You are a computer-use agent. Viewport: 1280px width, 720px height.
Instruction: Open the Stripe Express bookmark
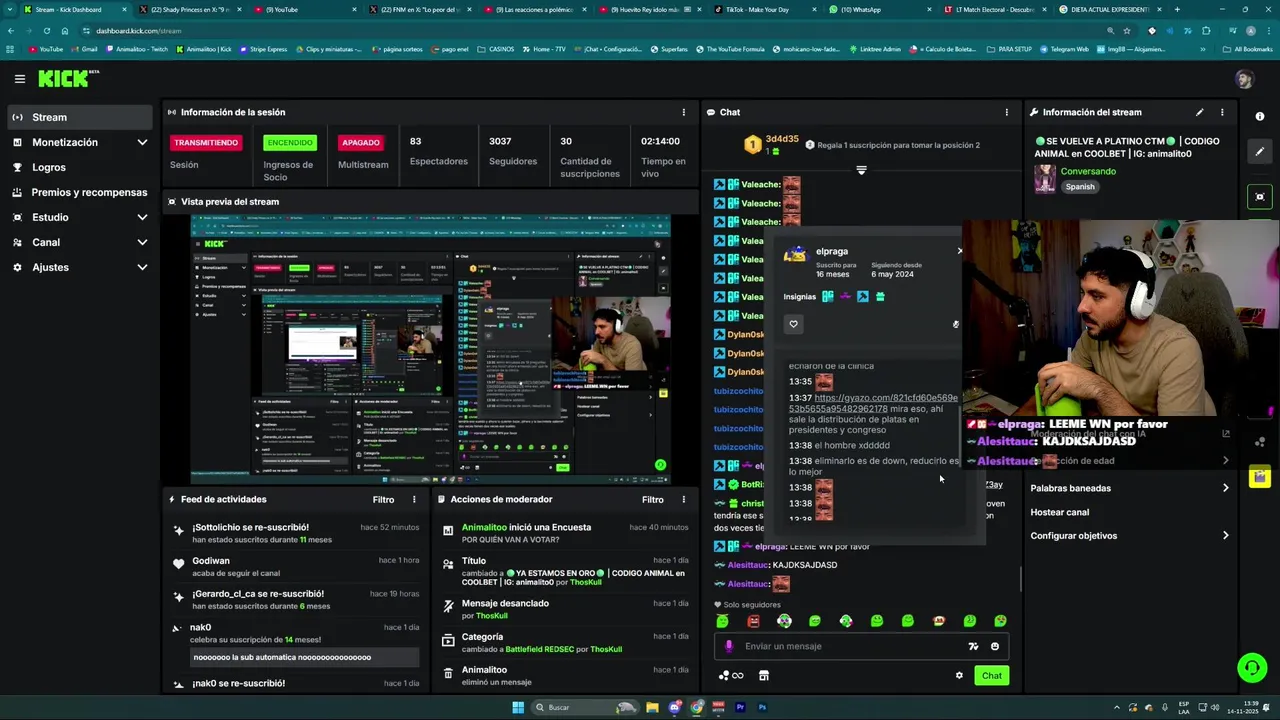[263, 49]
